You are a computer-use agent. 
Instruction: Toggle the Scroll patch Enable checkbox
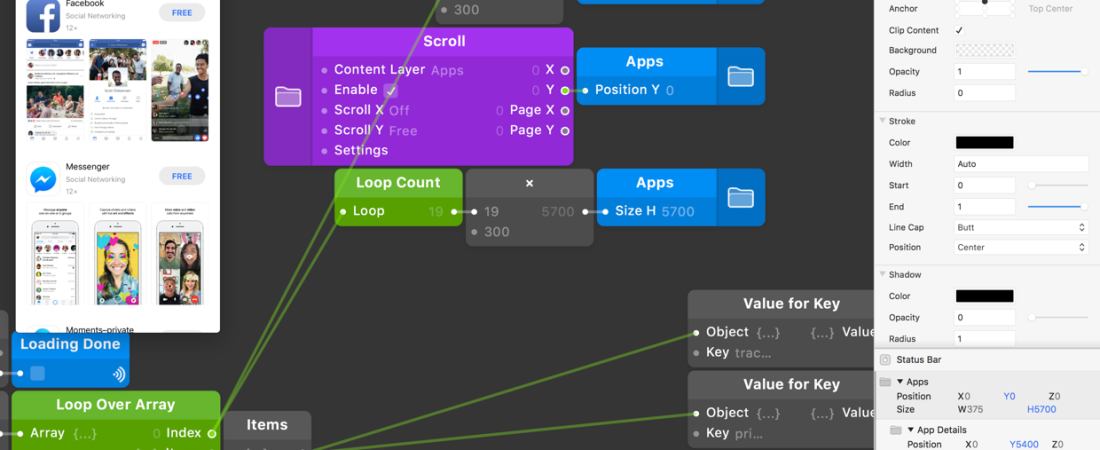coord(391,90)
